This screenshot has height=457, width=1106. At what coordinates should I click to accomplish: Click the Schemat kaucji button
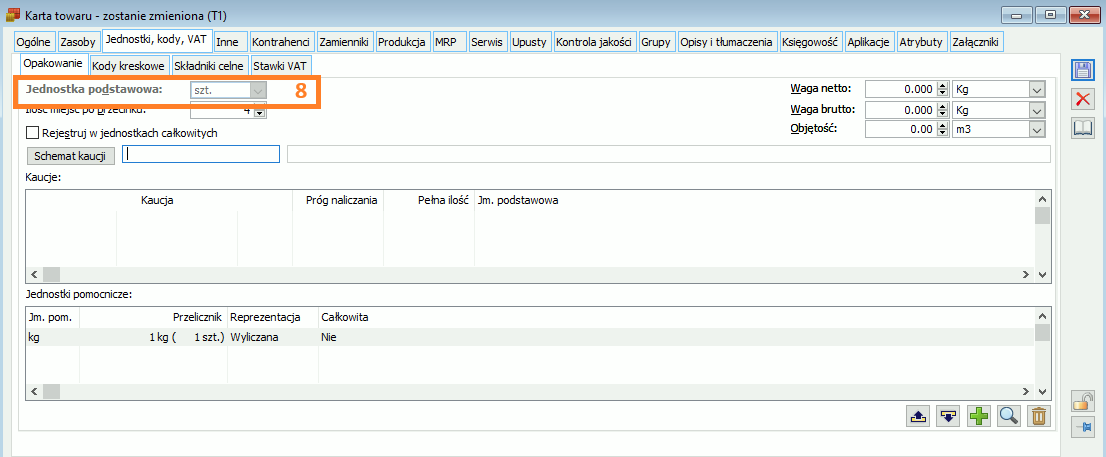tap(69, 155)
